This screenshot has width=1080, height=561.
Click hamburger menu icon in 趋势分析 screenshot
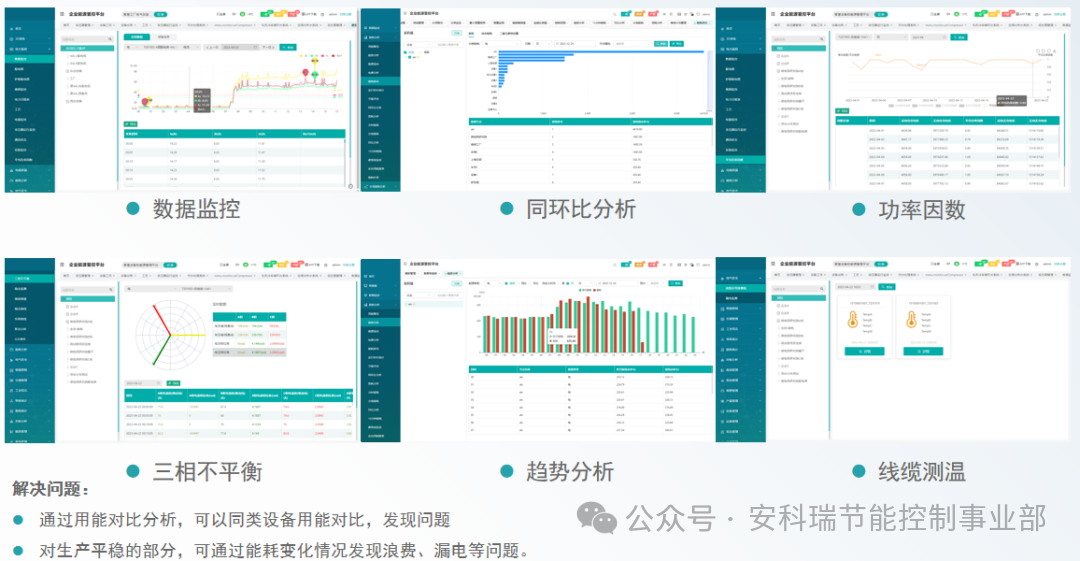click(405, 264)
